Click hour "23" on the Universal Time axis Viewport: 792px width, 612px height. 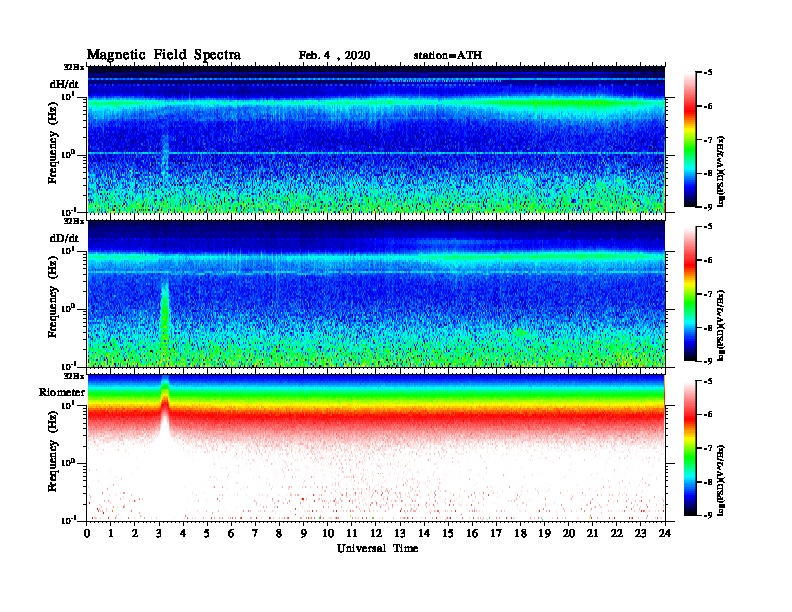pos(641,533)
